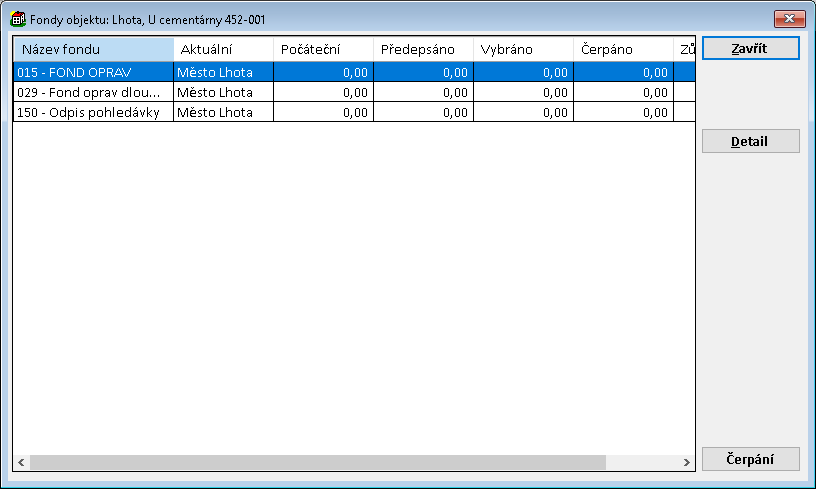Open Detail for selected fund
Image resolution: width=816 pixels, height=489 pixels.
750,141
